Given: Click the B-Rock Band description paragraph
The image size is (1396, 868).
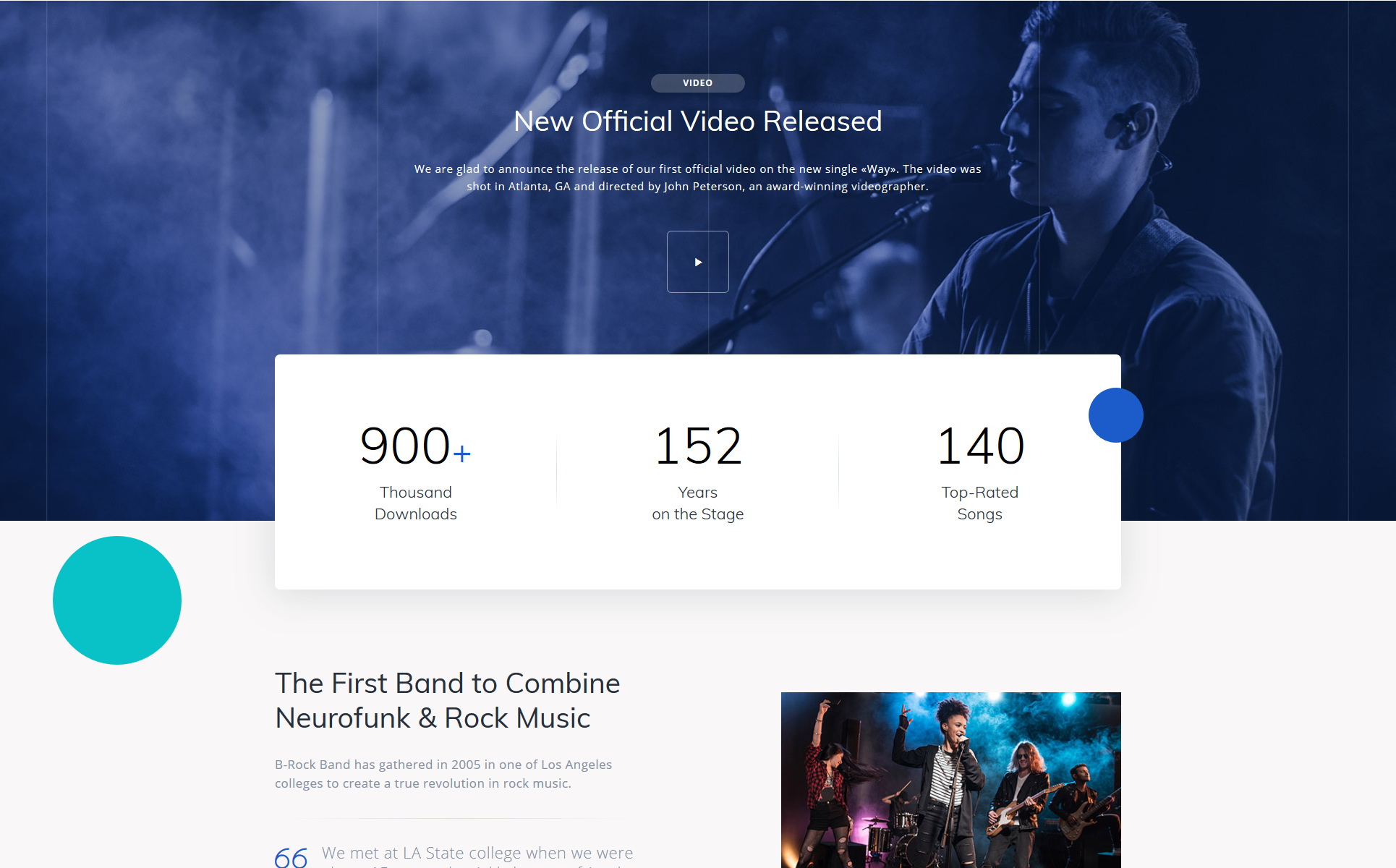Looking at the screenshot, I should click(x=443, y=774).
